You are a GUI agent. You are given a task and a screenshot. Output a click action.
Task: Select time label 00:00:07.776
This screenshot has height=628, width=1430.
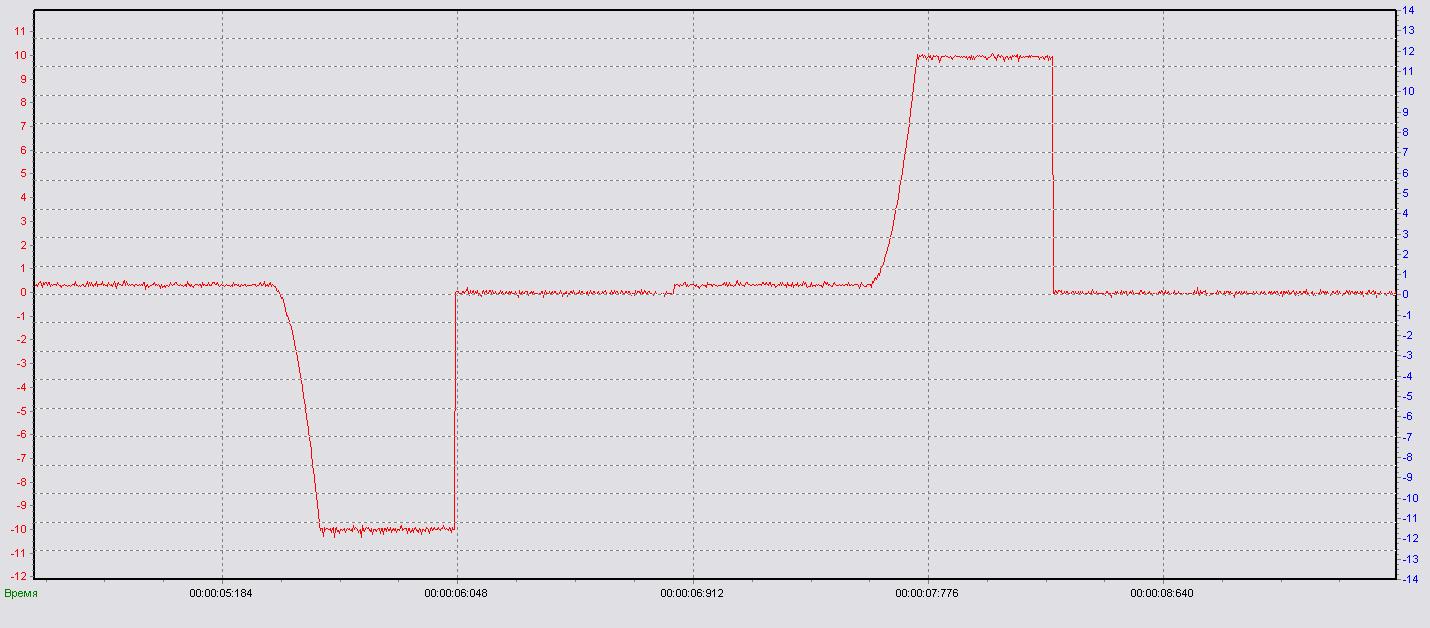pyautogui.click(x=927, y=593)
